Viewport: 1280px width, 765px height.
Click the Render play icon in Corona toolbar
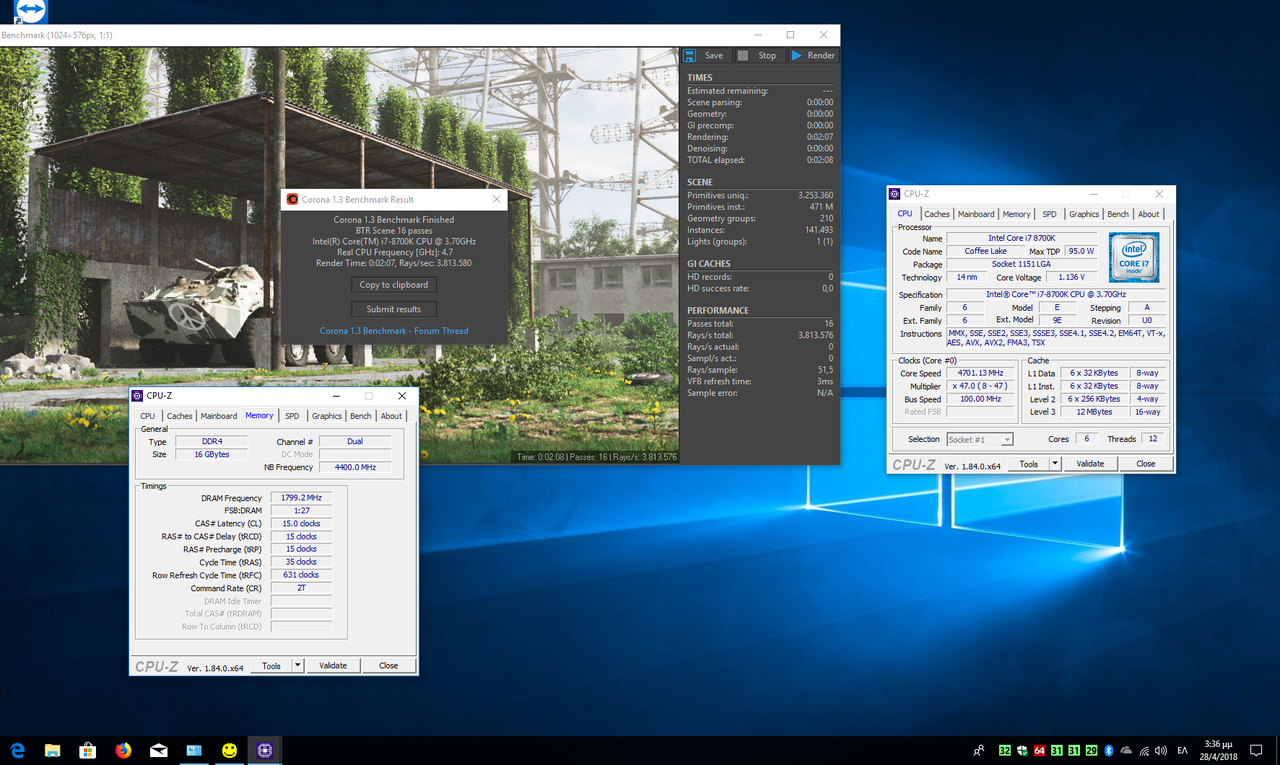tap(797, 55)
